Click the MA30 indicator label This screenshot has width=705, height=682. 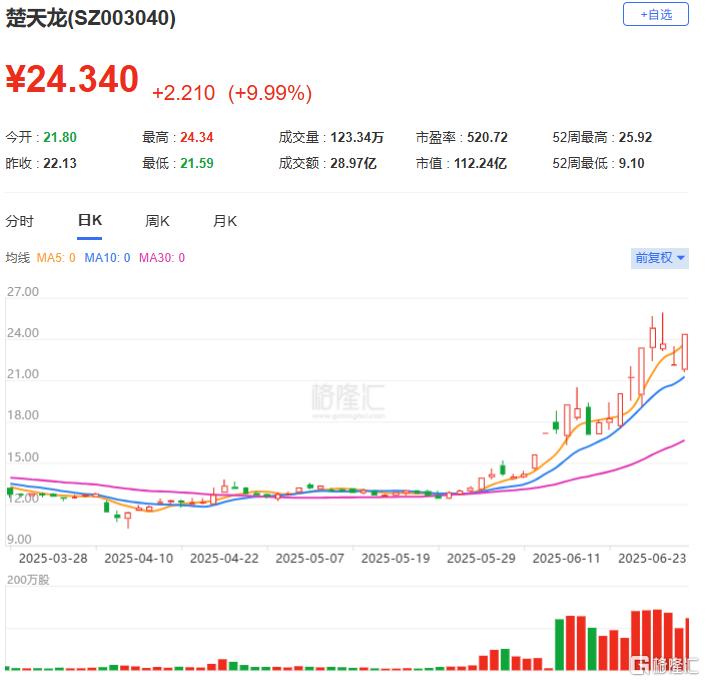[x=161, y=258]
